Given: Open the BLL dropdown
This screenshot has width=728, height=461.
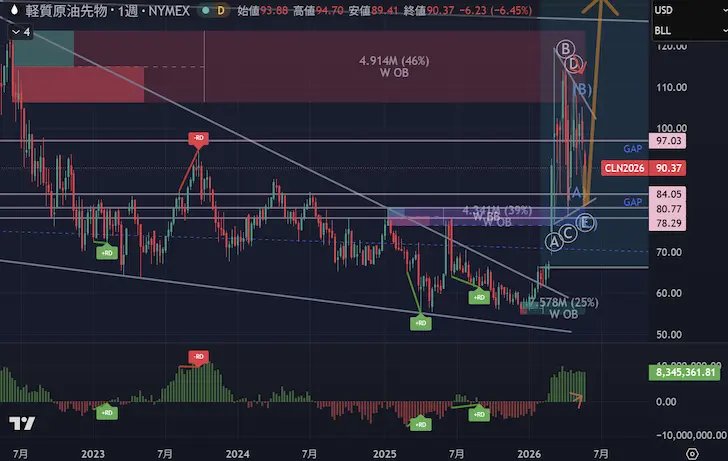Looking at the screenshot, I should pyautogui.click(x=689, y=31).
